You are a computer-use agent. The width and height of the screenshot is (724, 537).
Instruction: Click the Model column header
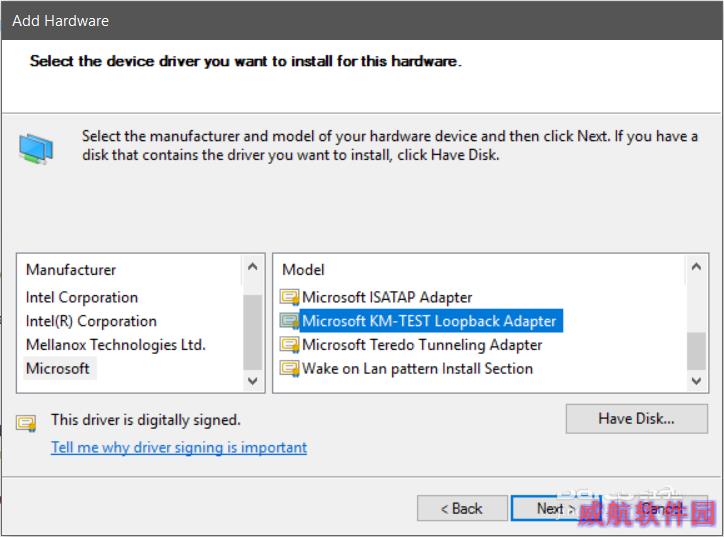click(x=303, y=270)
